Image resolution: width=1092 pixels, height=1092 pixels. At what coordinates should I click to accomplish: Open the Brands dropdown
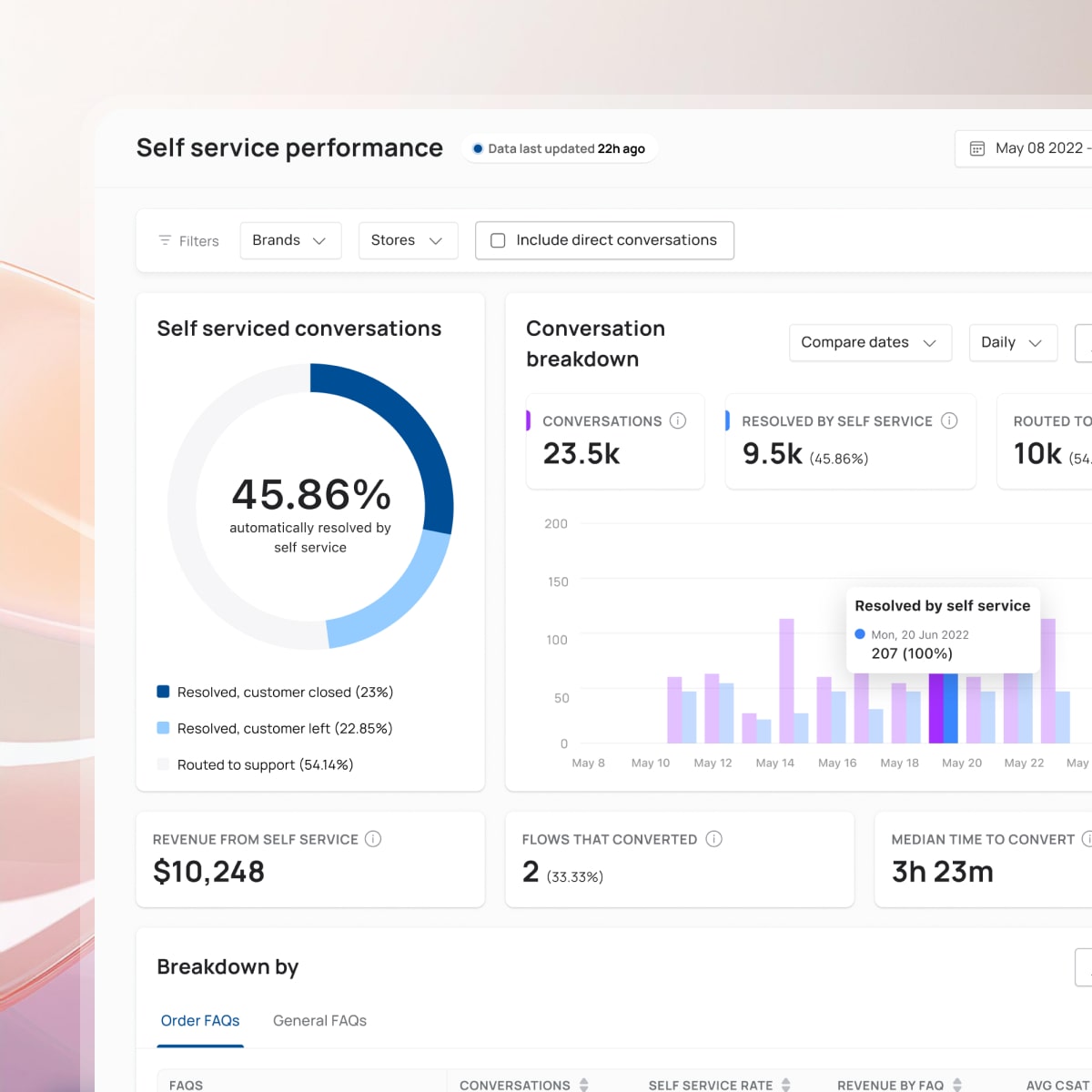(x=290, y=240)
